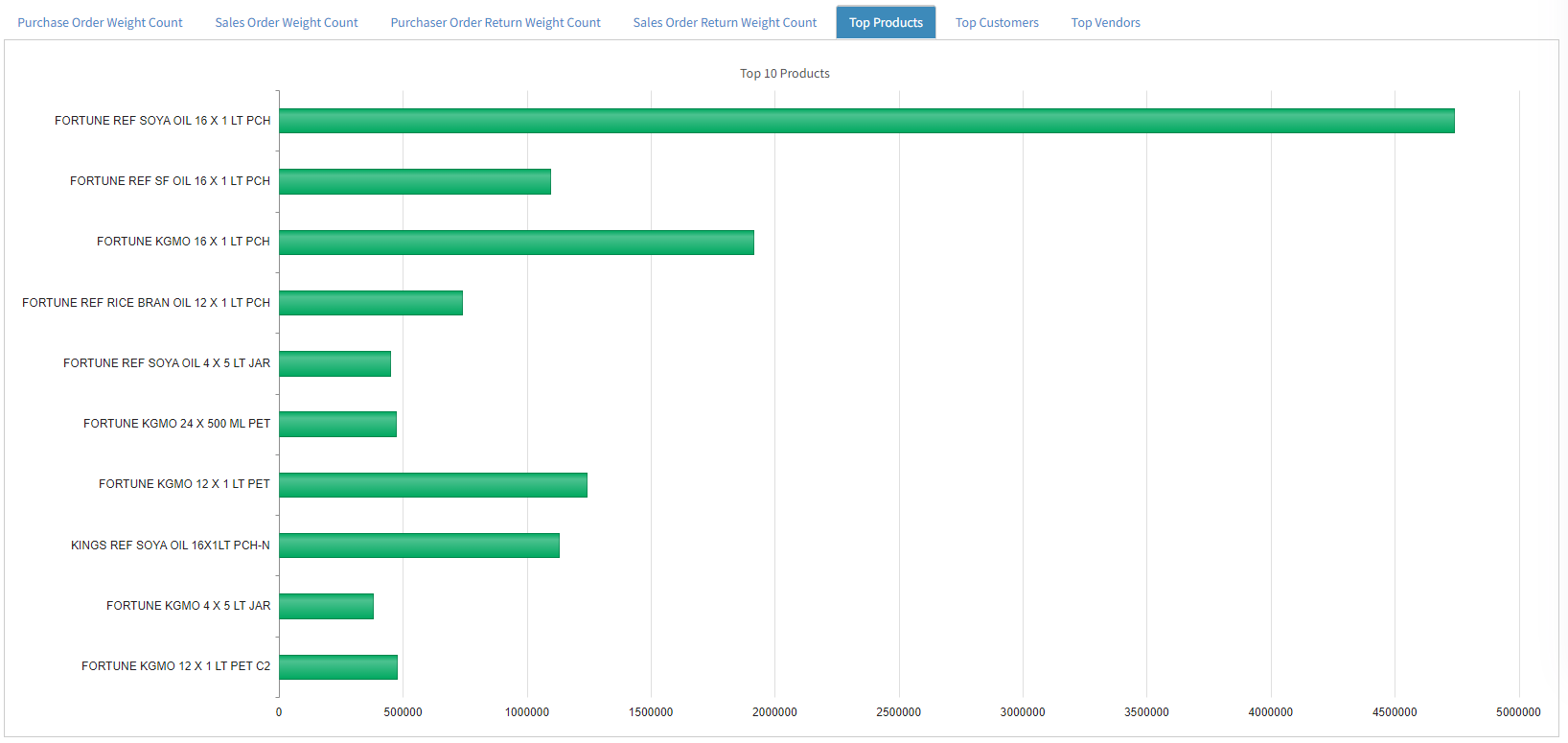The height and width of the screenshot is (743, 1568).
Task: Click the FORTUNE REF RICE BRAN OIL bar
Action: click(371, 303)
